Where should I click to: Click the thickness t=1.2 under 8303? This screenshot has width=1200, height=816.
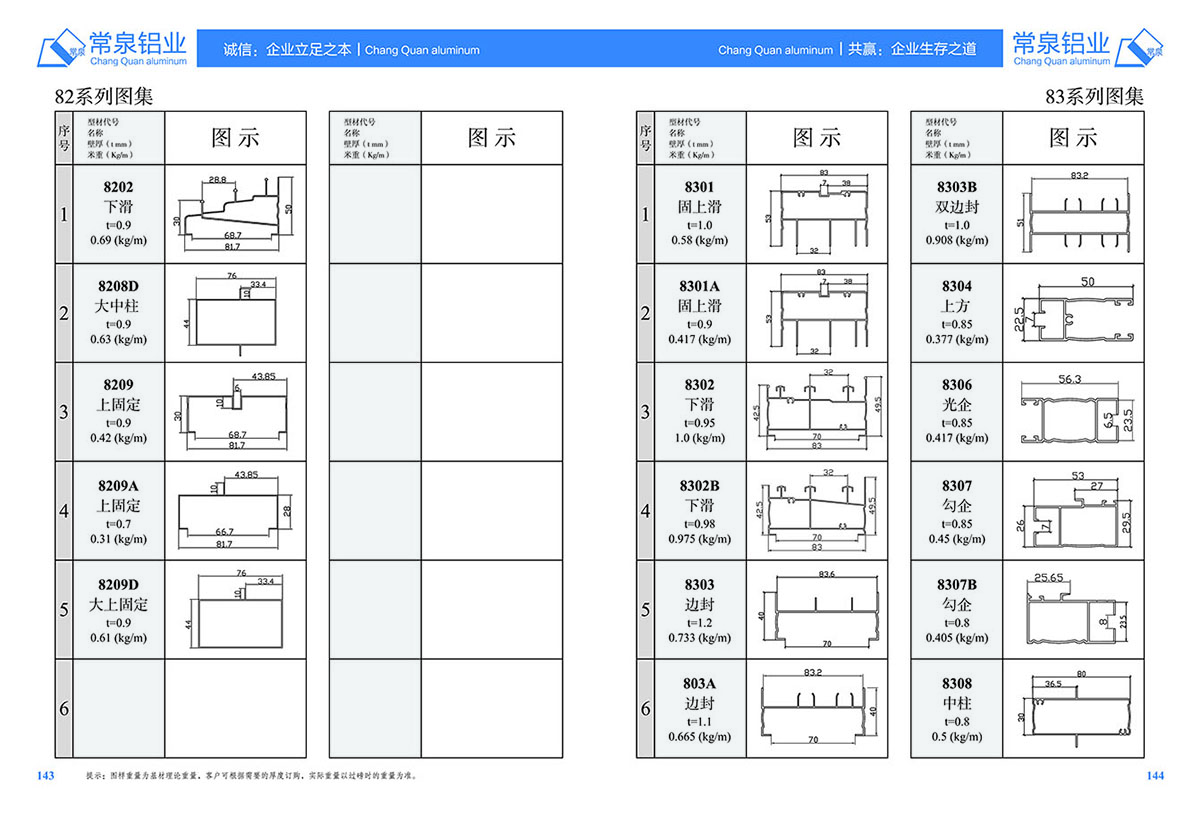tap(700, 622)
